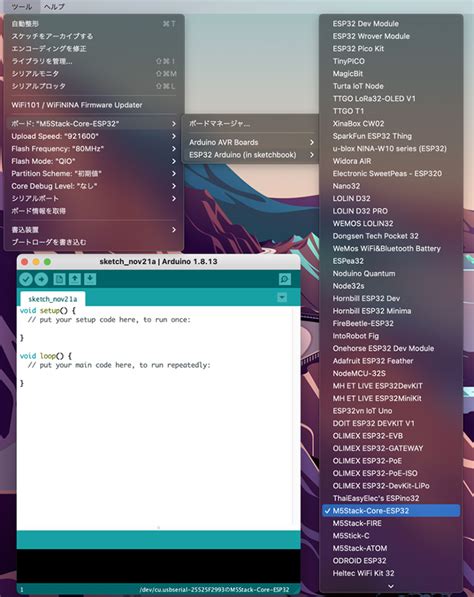Expand Partition Scheme submenu
The image size is (474, 597).
(94, 174)
